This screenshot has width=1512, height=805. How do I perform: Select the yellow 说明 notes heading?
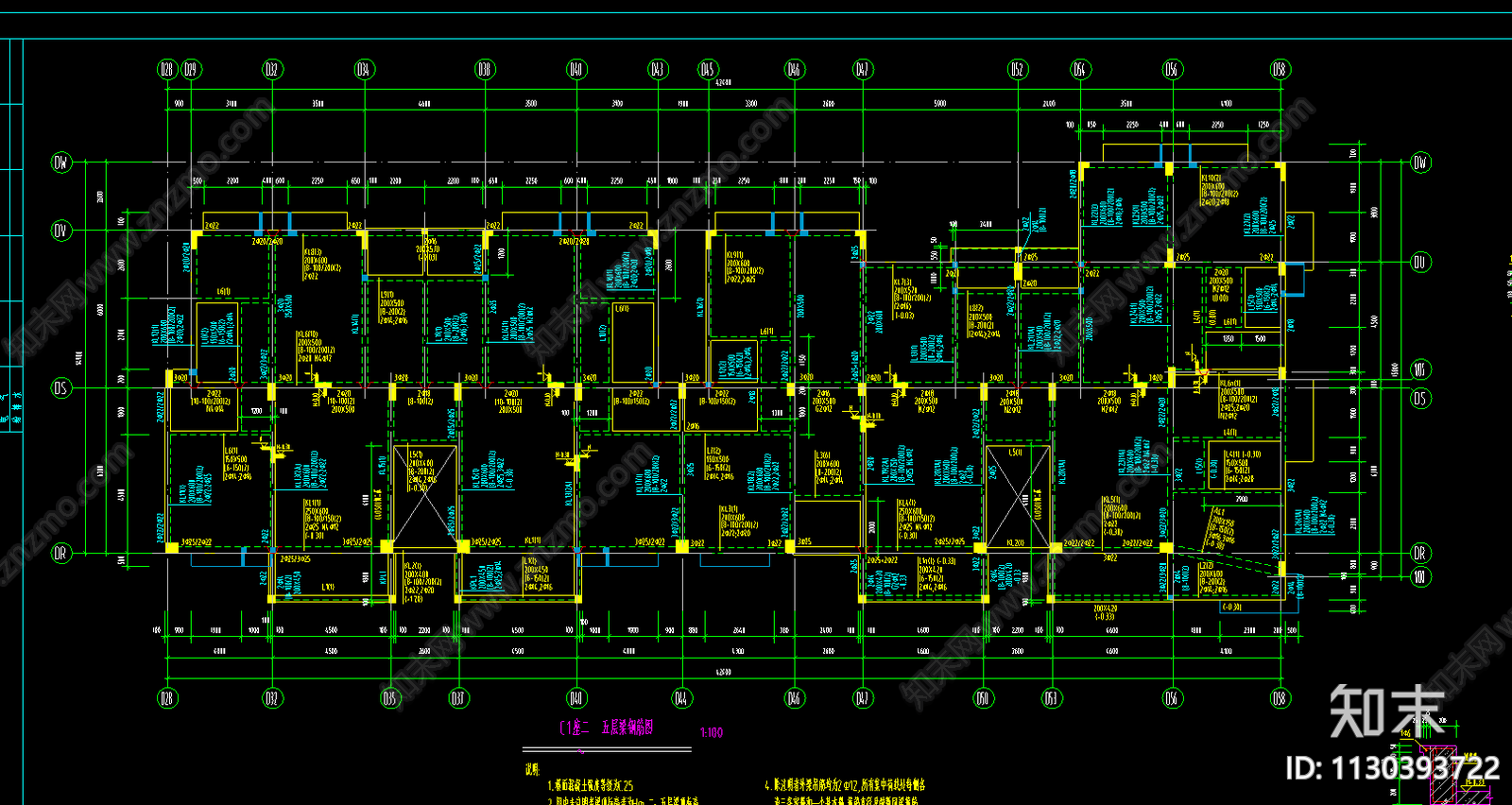(532, 769)
